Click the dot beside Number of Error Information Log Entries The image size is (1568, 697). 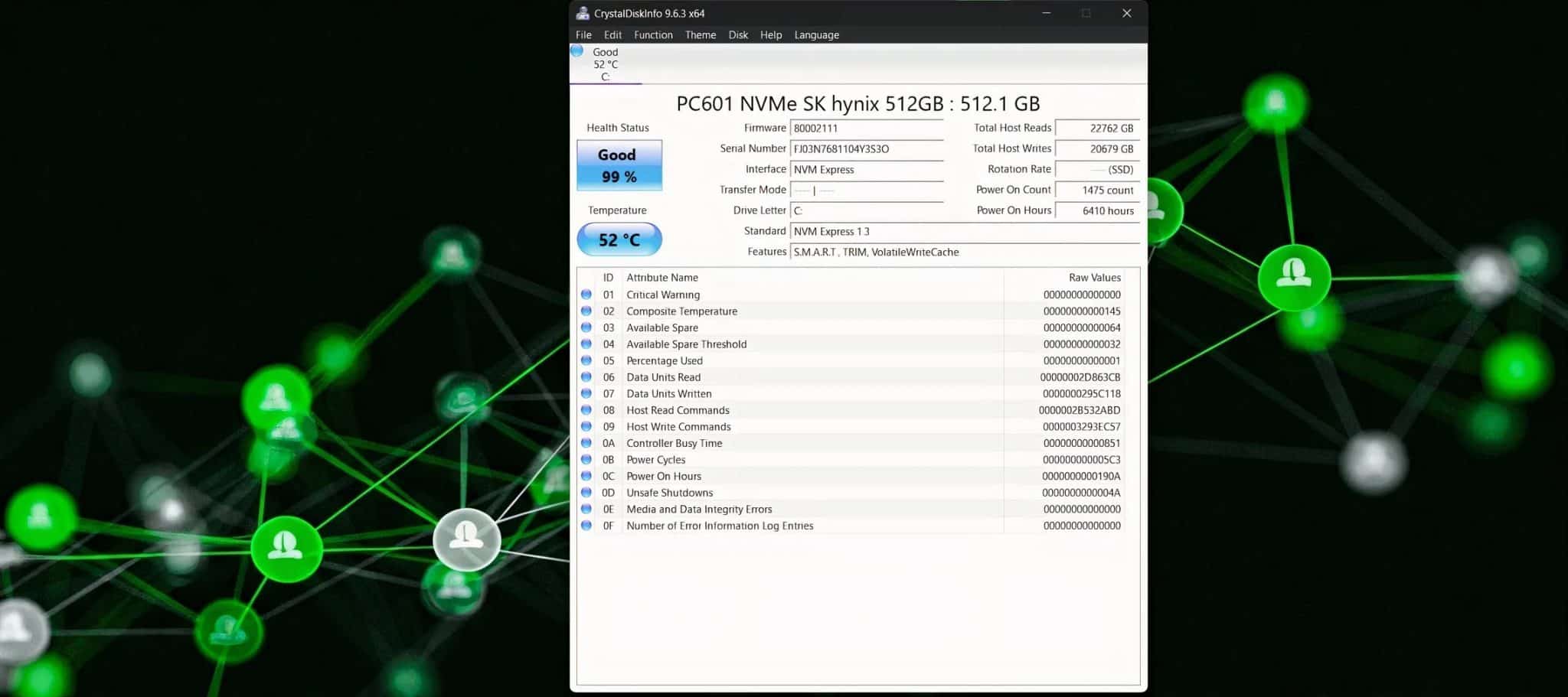(x=586, y=526)
